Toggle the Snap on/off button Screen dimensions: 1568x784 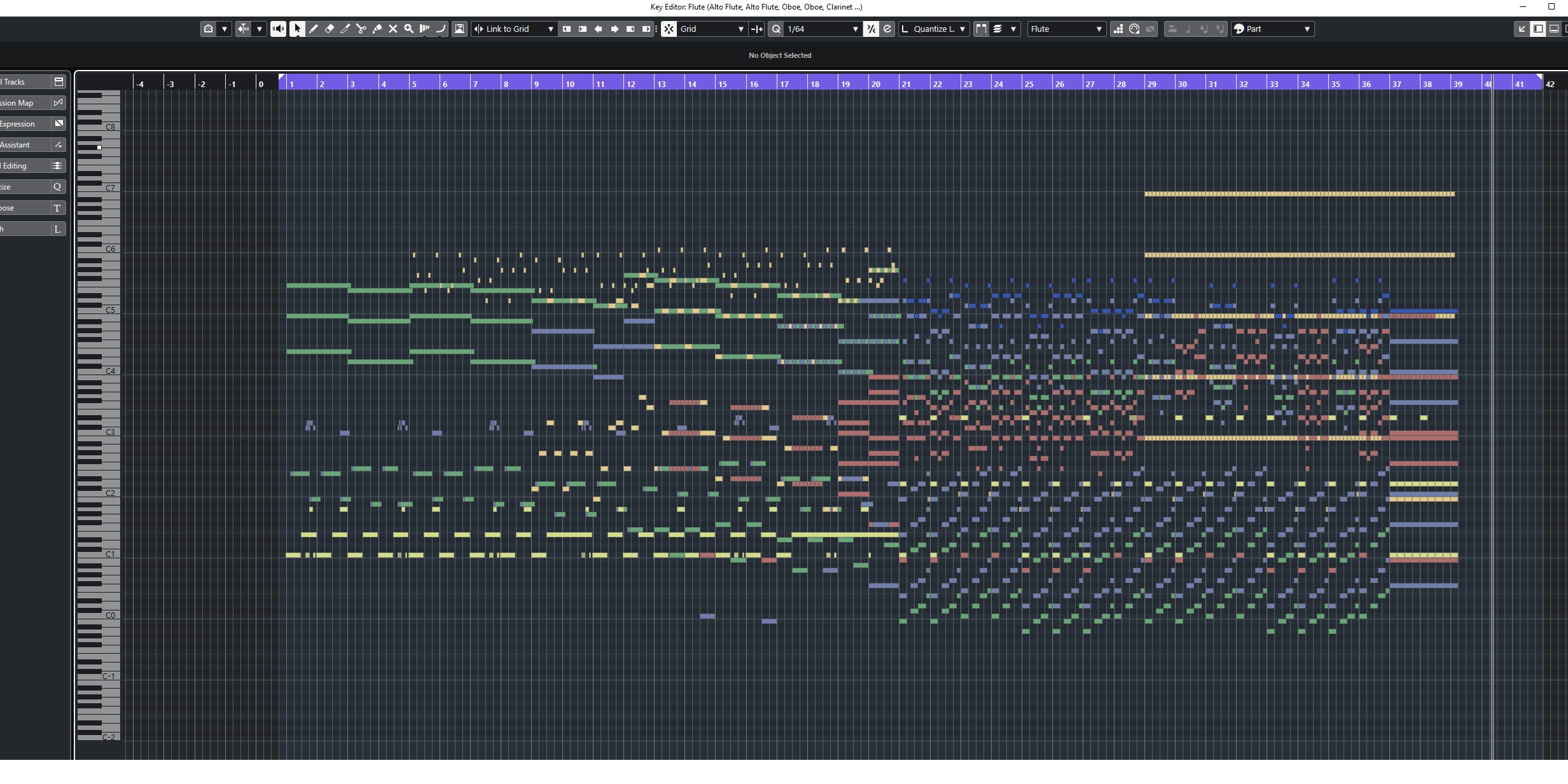[x=669, y=29]
